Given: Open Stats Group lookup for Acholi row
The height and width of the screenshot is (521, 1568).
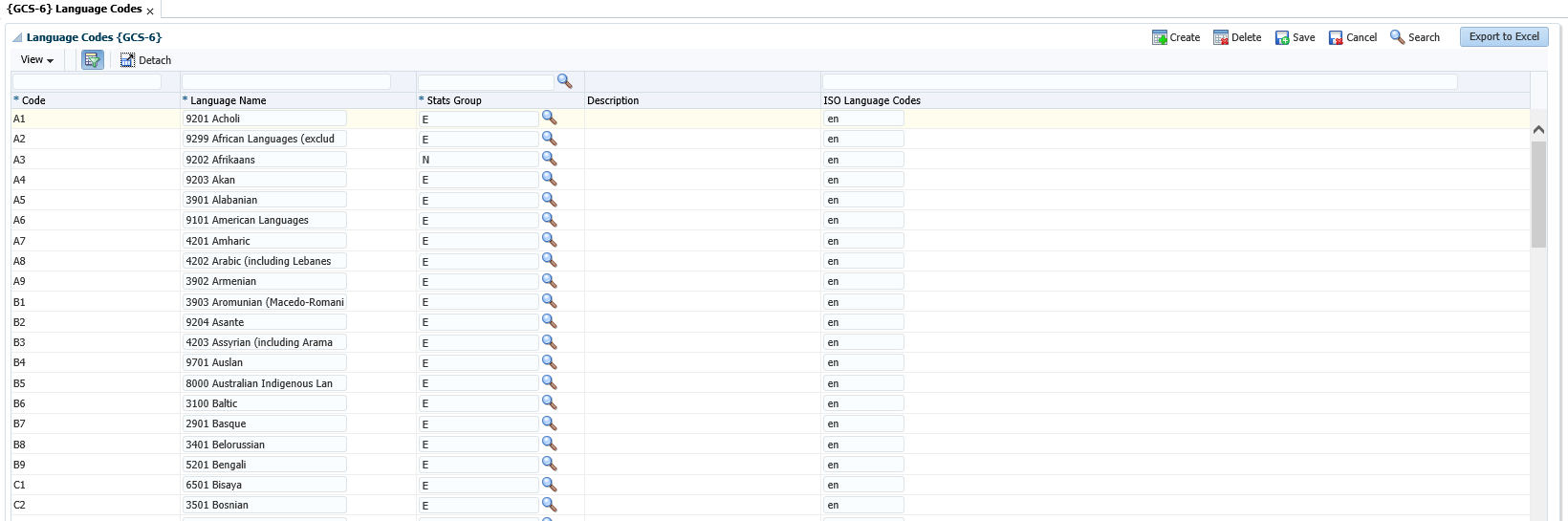Looking at the screenshot, I should point(549,118).
